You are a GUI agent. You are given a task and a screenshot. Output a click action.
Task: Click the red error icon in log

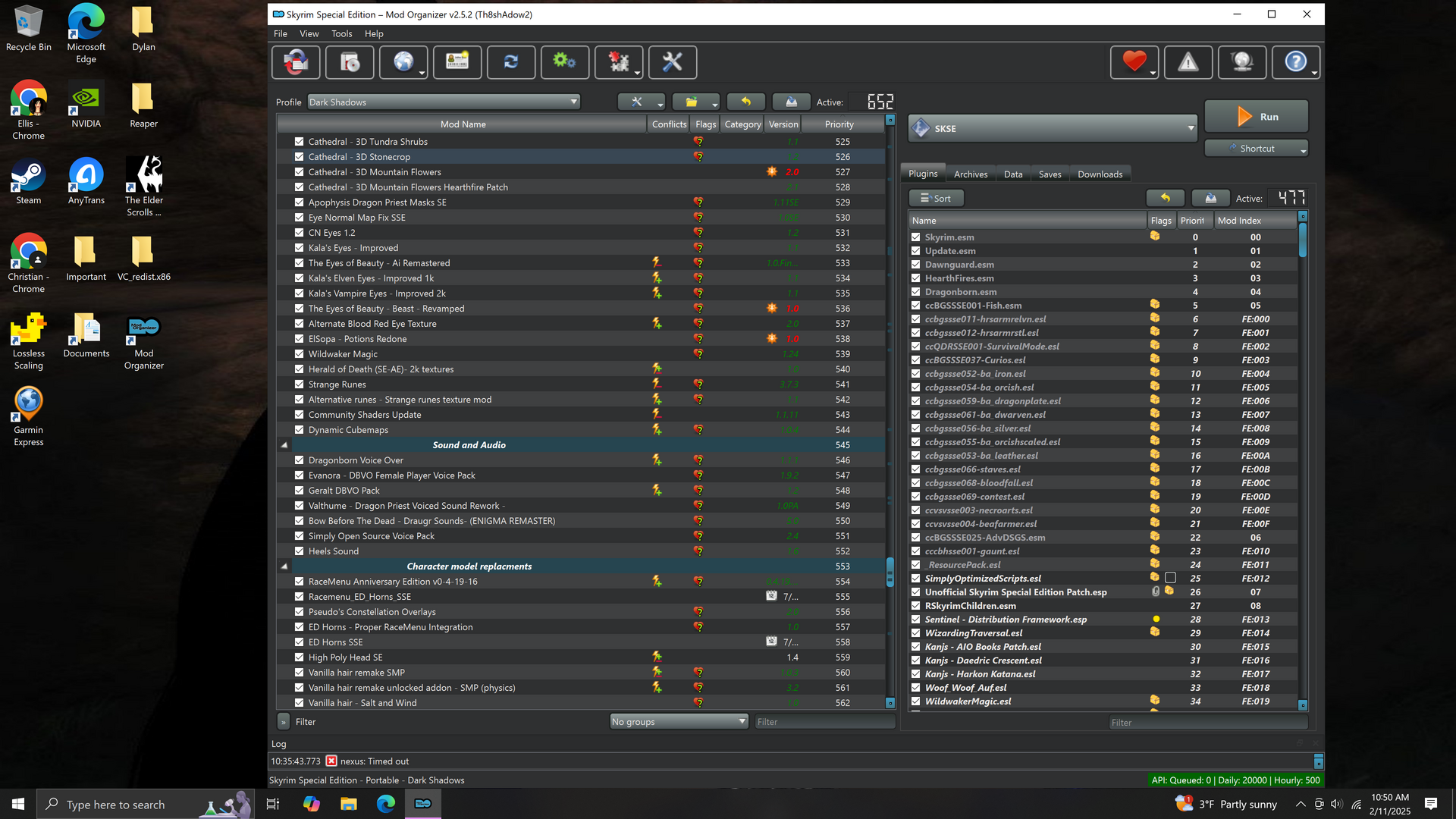(331, 761)
